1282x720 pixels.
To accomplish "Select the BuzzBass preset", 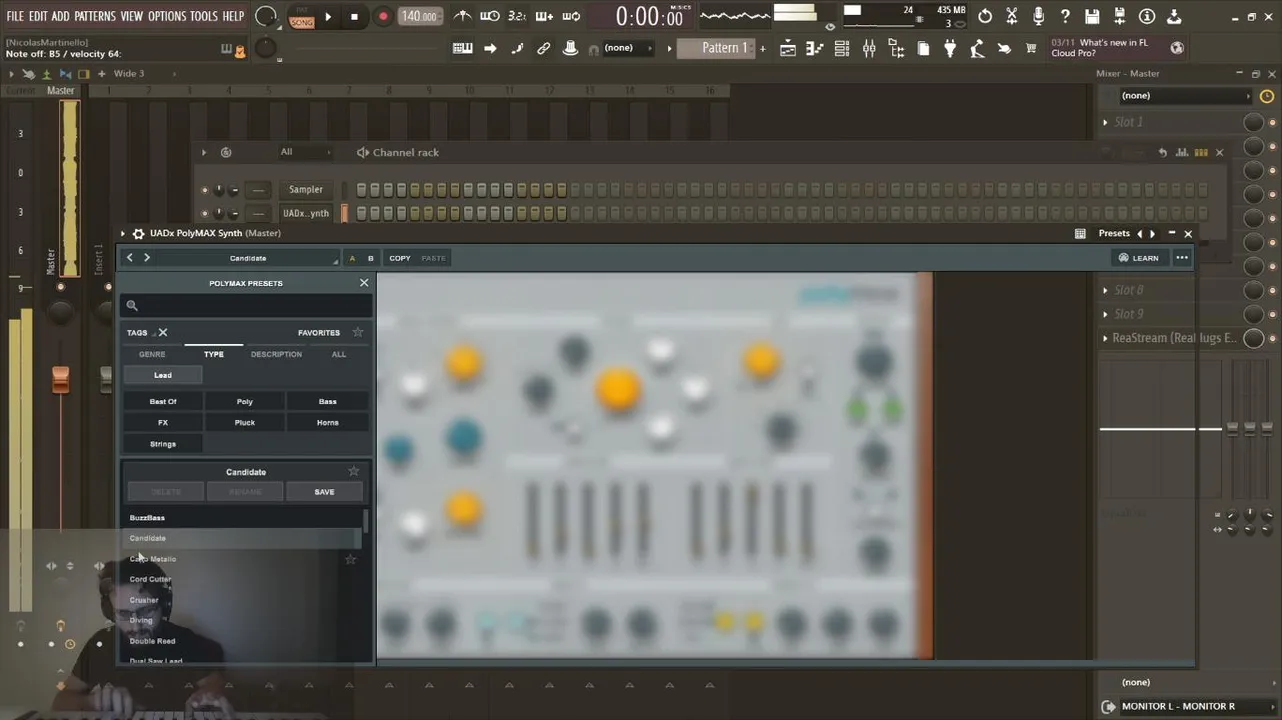I will [147, 518].
